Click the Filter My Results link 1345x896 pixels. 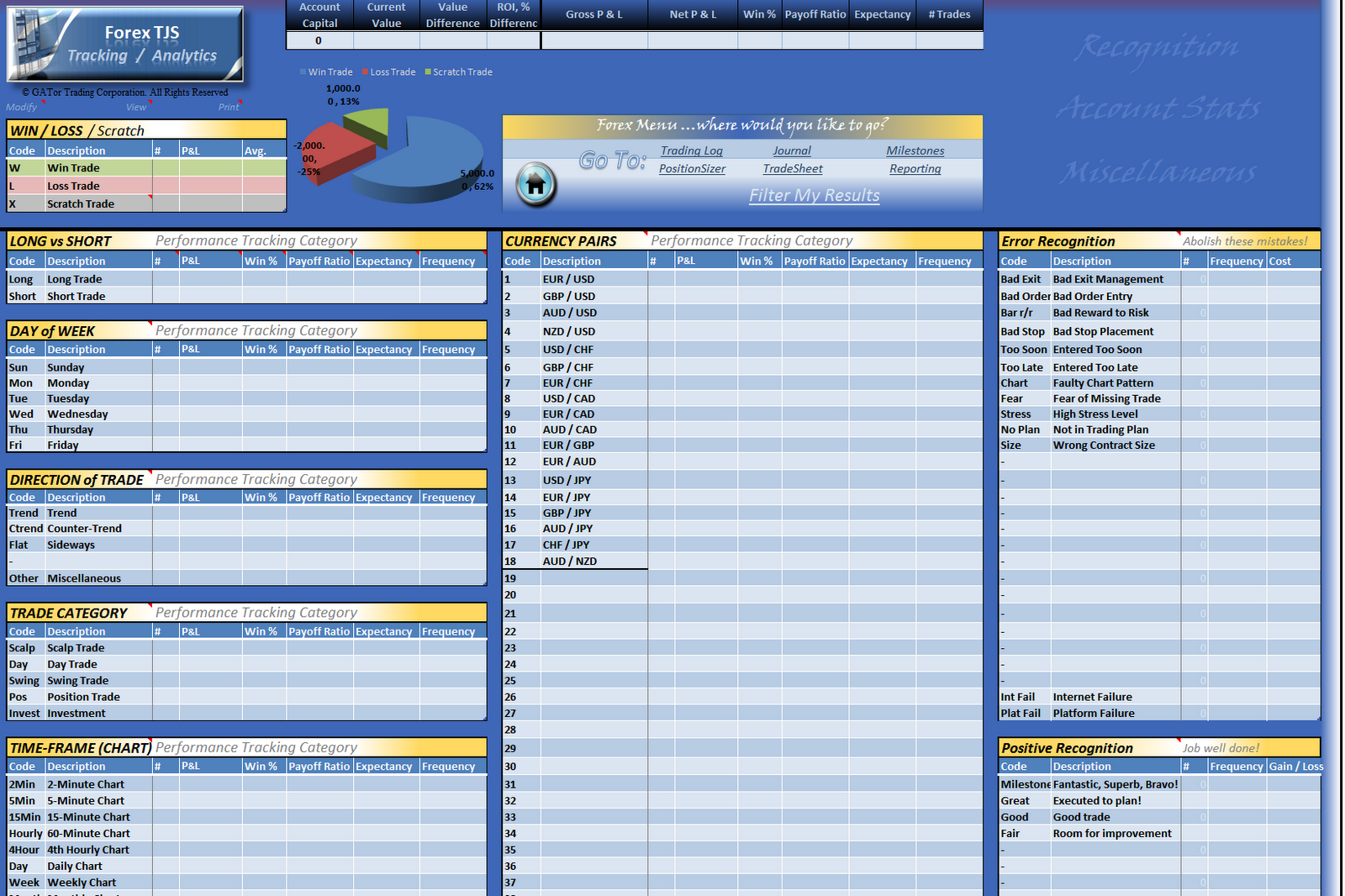tap(813, 196)
